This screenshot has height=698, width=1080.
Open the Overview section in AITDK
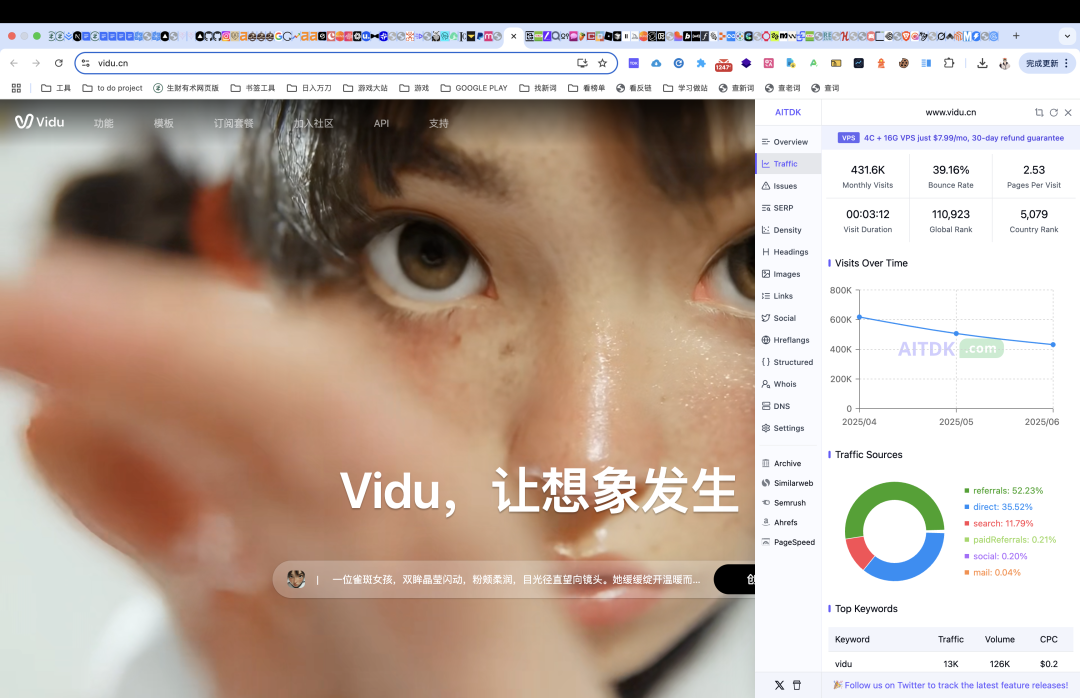[x=785, y=142]
